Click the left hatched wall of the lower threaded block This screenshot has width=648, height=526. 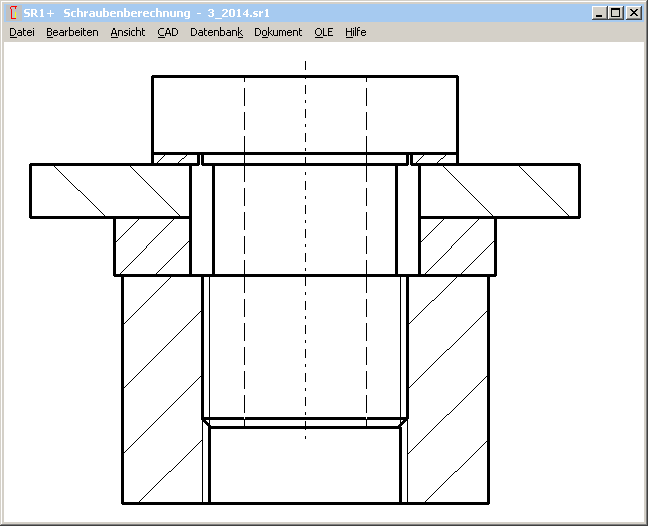pyautogui.click(x=162, y=388)
